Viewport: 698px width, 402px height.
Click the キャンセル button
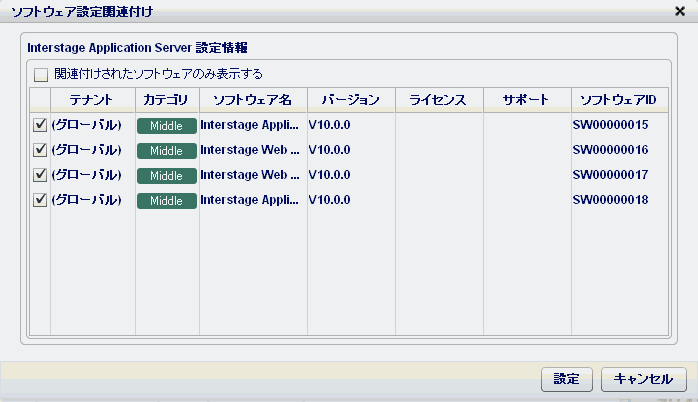[x=644, y=379]
